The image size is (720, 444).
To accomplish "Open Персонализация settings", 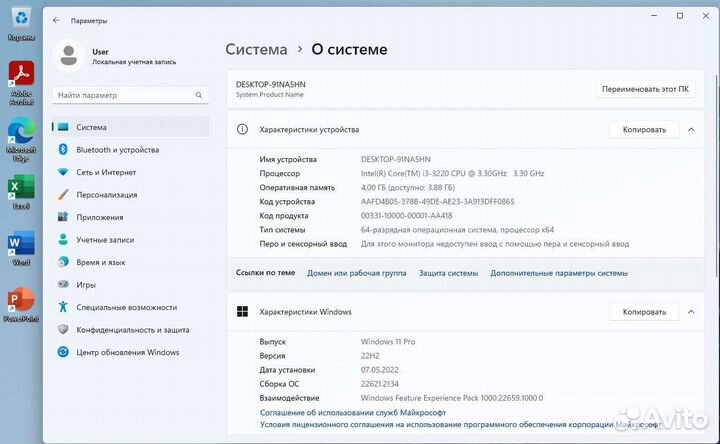I will 107,195.
